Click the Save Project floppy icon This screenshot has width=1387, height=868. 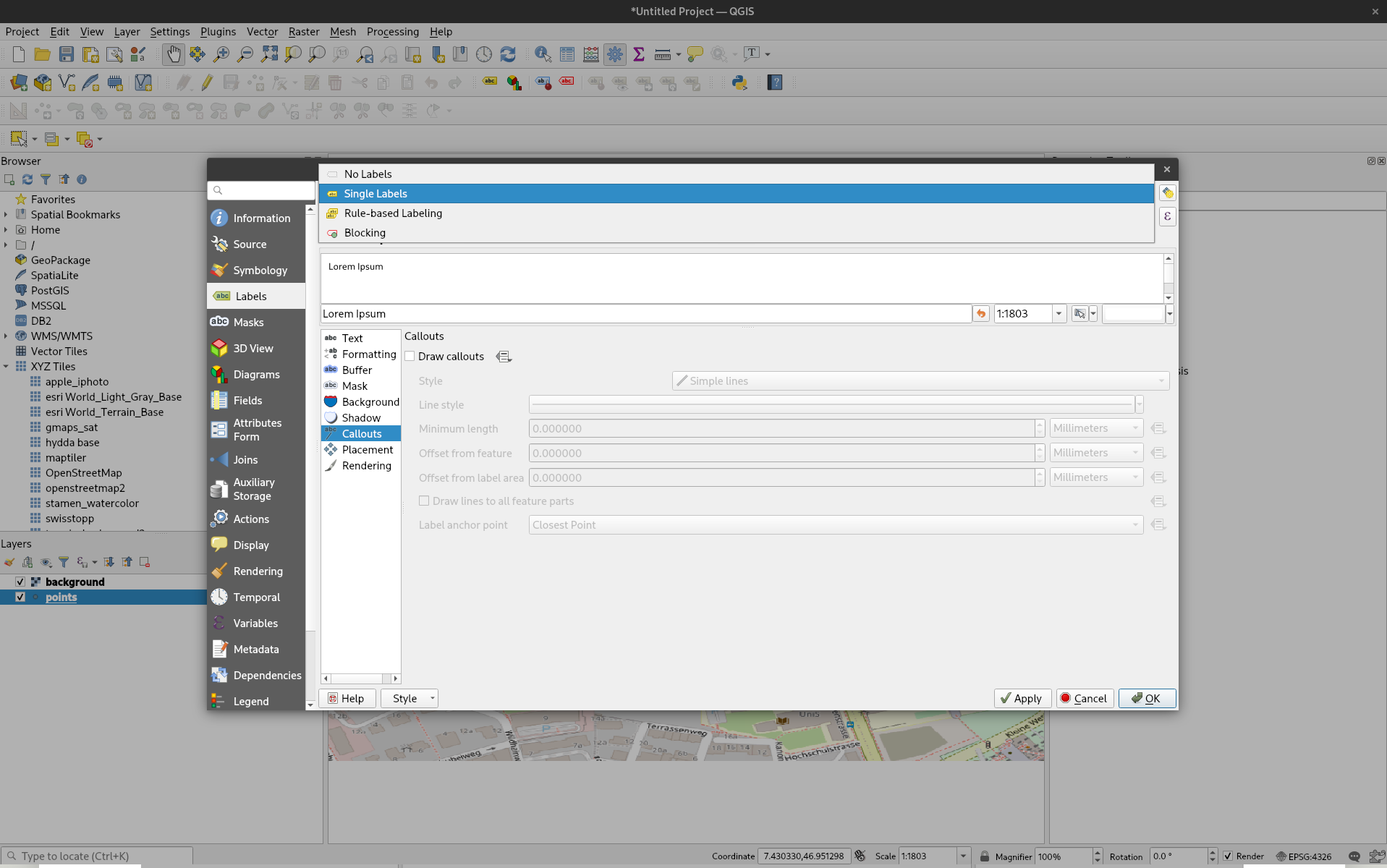[x=67, y=54]
